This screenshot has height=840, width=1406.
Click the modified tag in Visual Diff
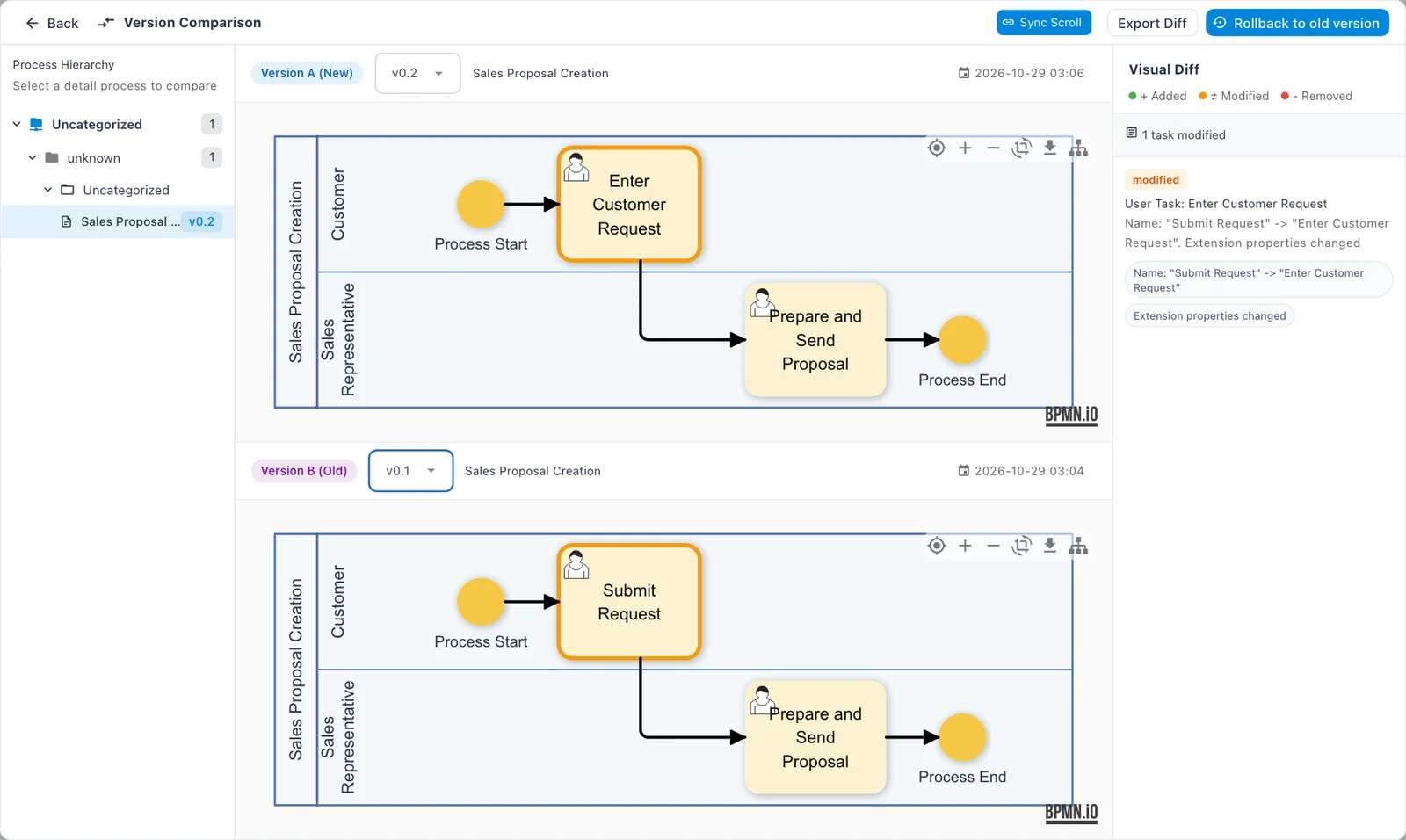point(1156,179)
